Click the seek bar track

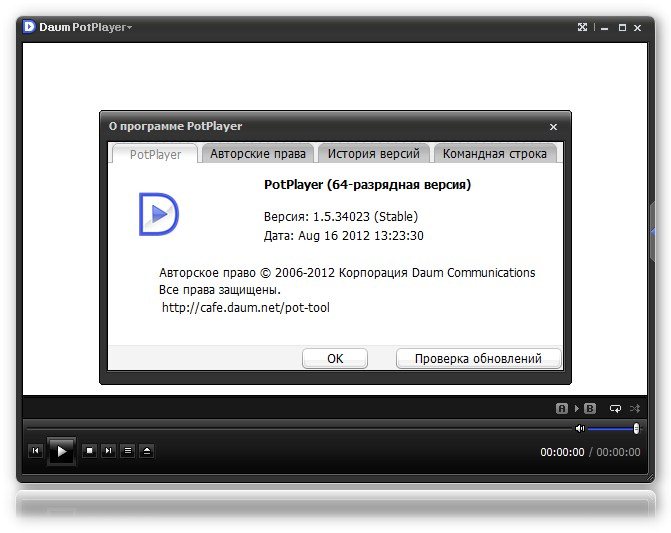(300, 428)
